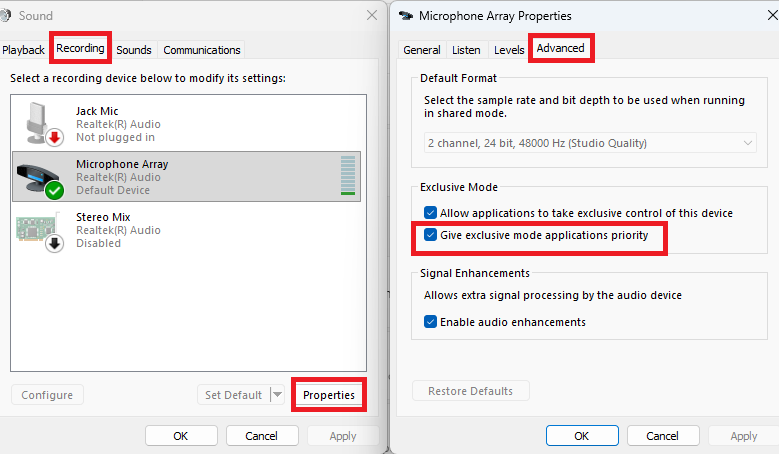Uncheck Enable audio enhancements

pos(430,321)
